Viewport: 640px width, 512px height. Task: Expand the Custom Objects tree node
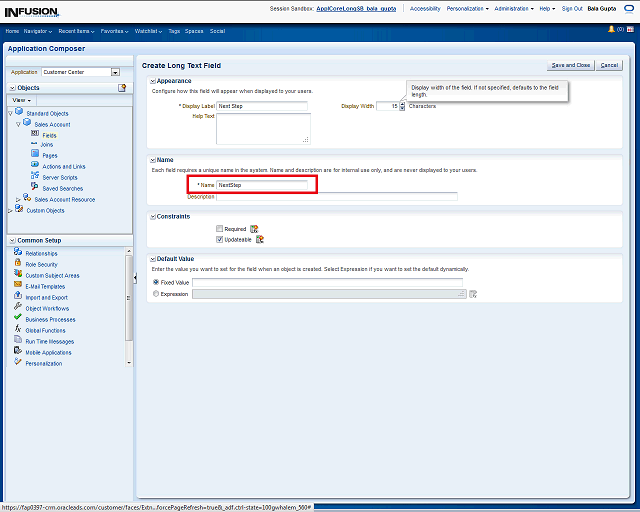tap(11, 210)
